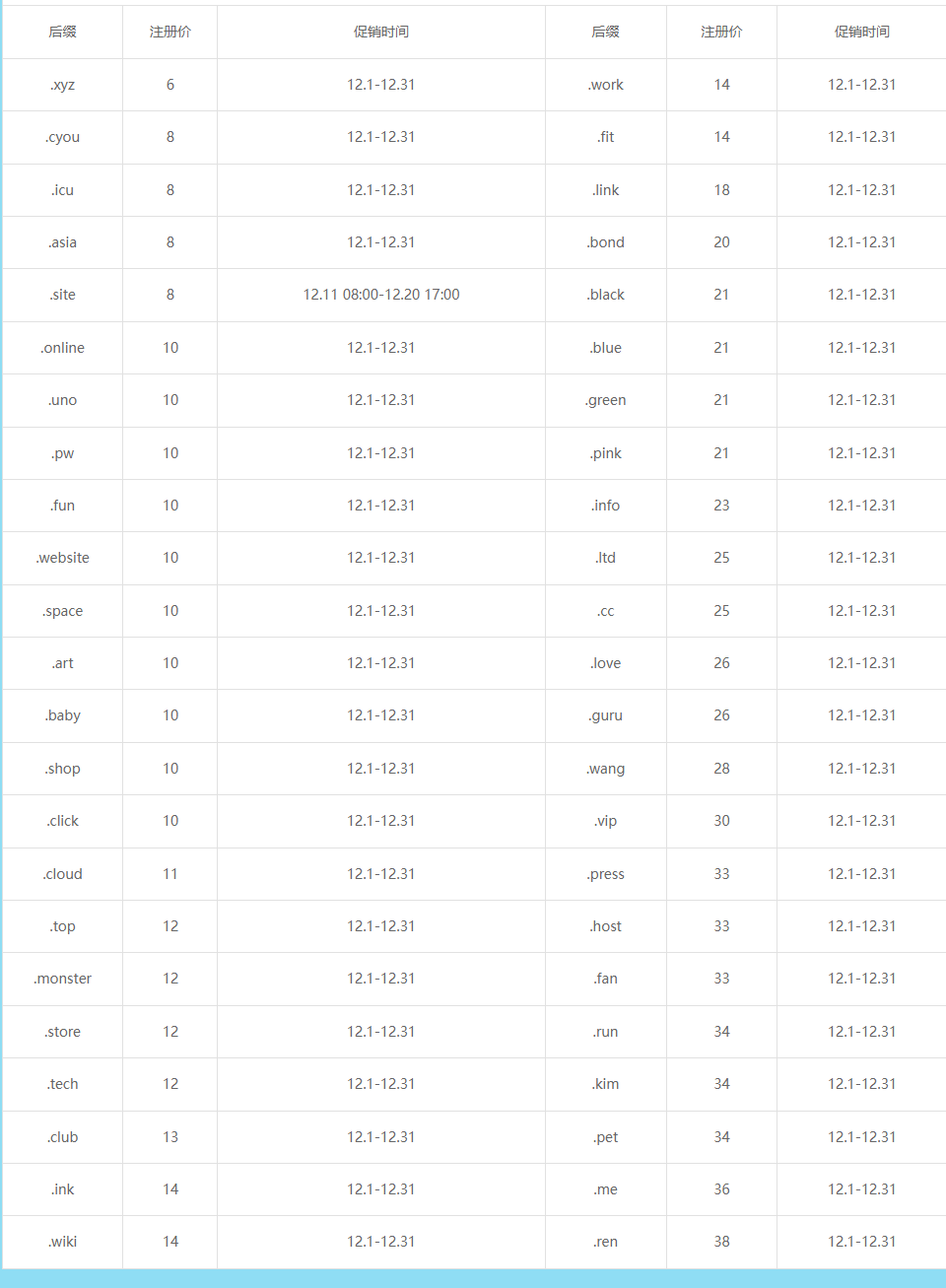The height and width of the screenshot is (1288, 946).
Task: Select the .bond price of 20
Action: click(722, 242)
